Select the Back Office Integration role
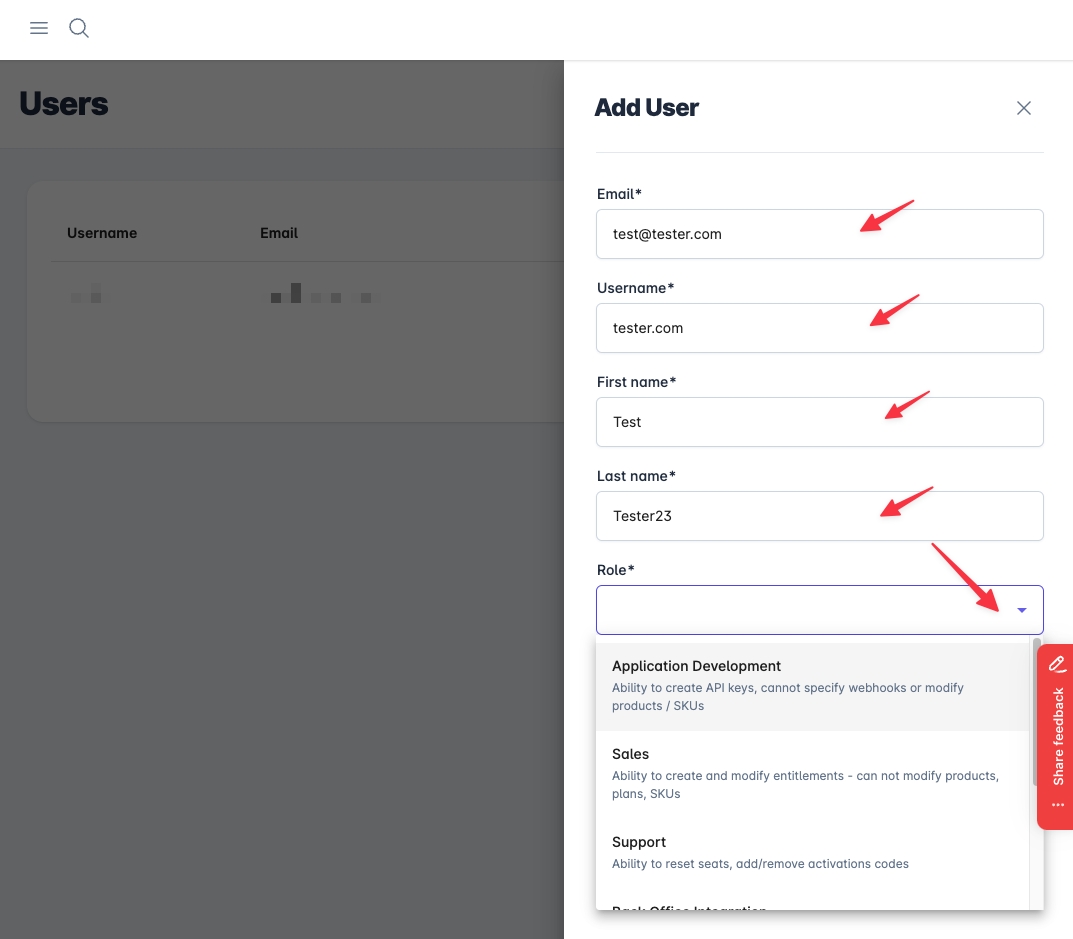Screen dimensions: 1073x939 690,908
